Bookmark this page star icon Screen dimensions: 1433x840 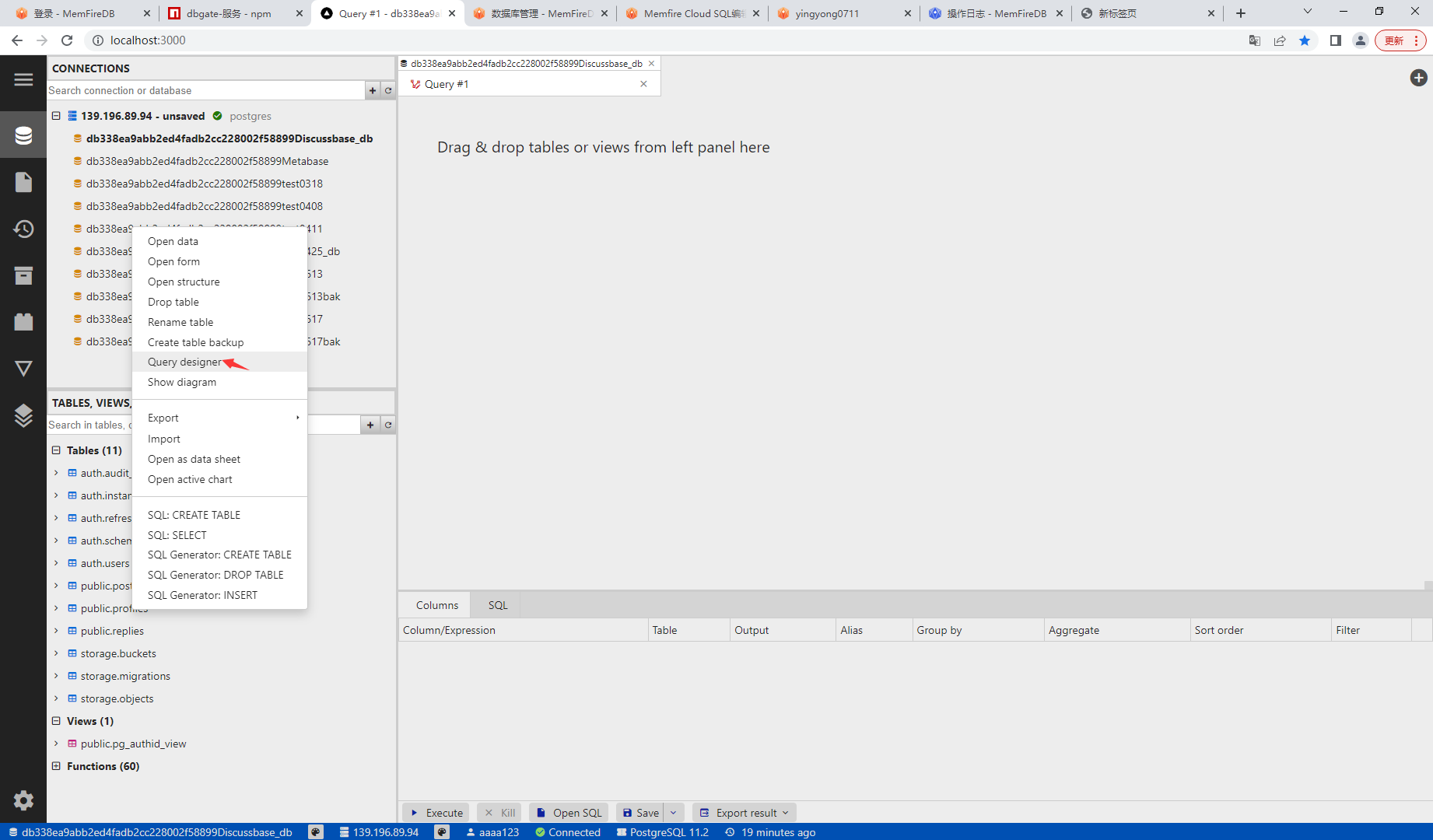(1305, 40)
